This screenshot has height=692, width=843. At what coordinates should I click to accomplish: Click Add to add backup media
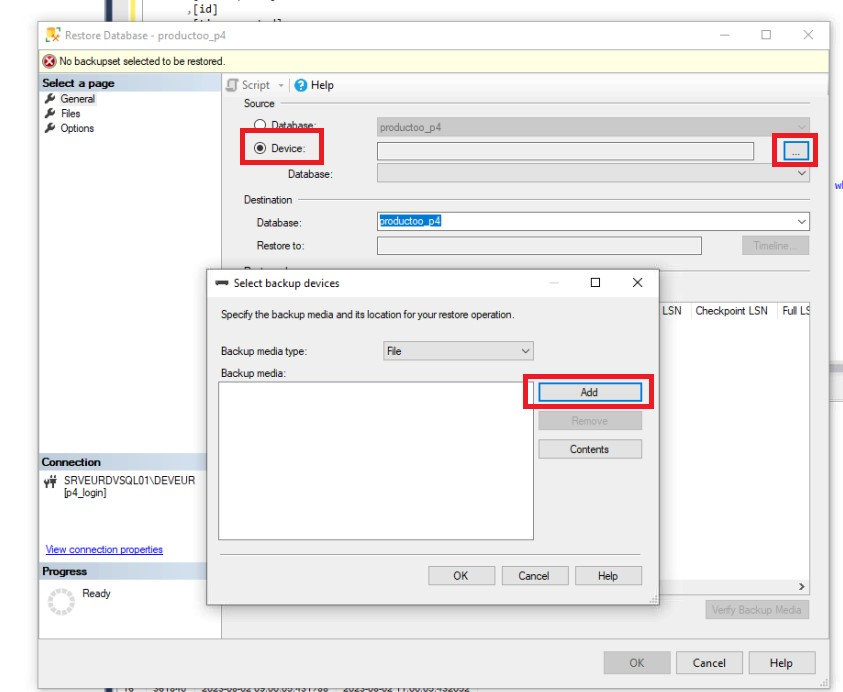pyautogui.click(x=589, y=392)
